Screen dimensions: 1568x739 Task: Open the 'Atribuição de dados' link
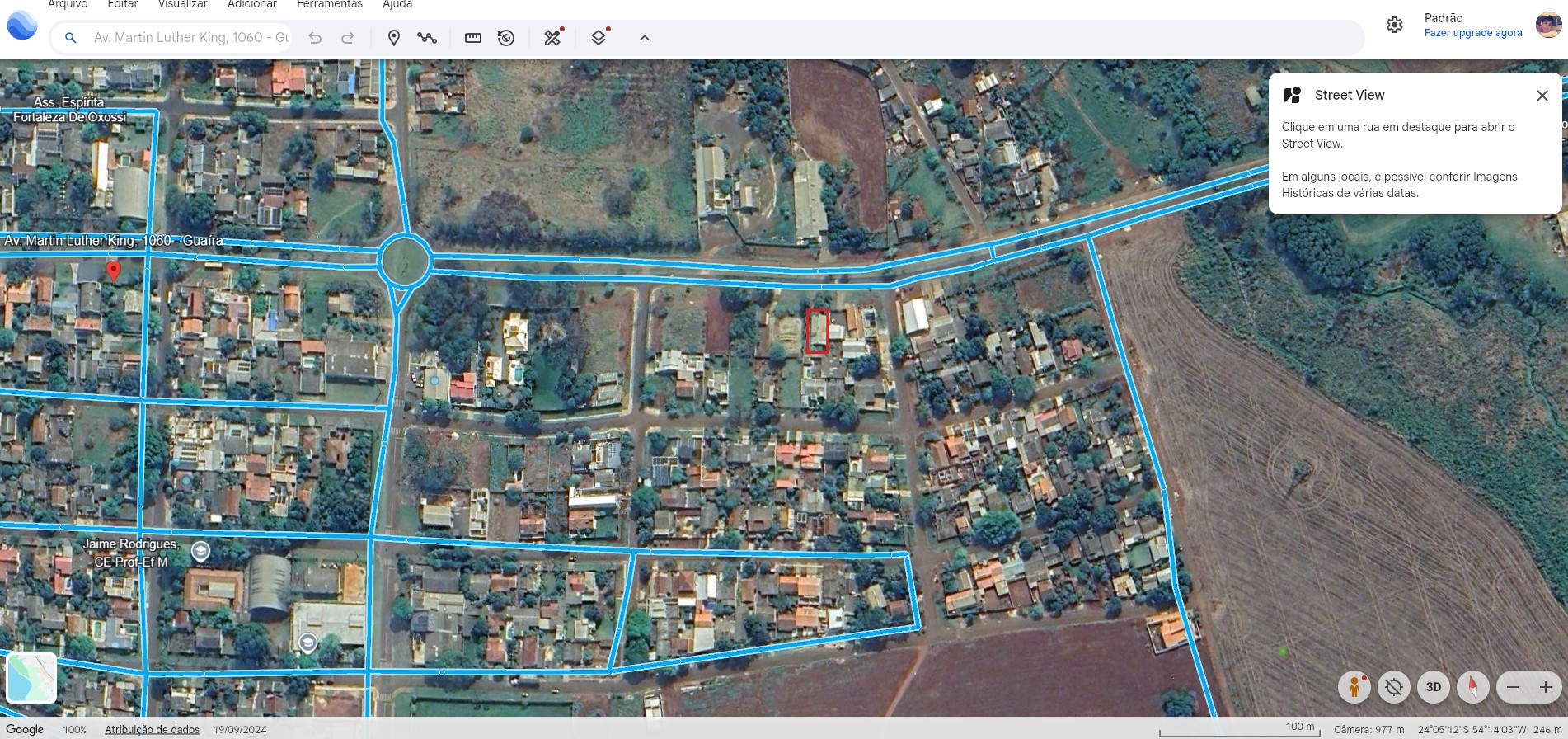152,729
